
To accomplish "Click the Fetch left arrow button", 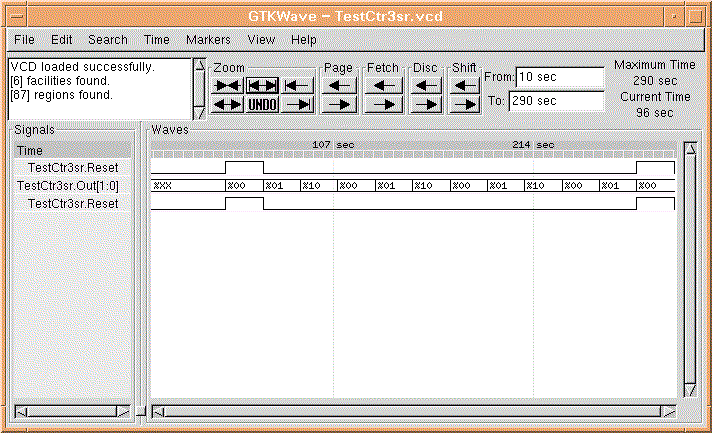I will (x=384, y=85).
